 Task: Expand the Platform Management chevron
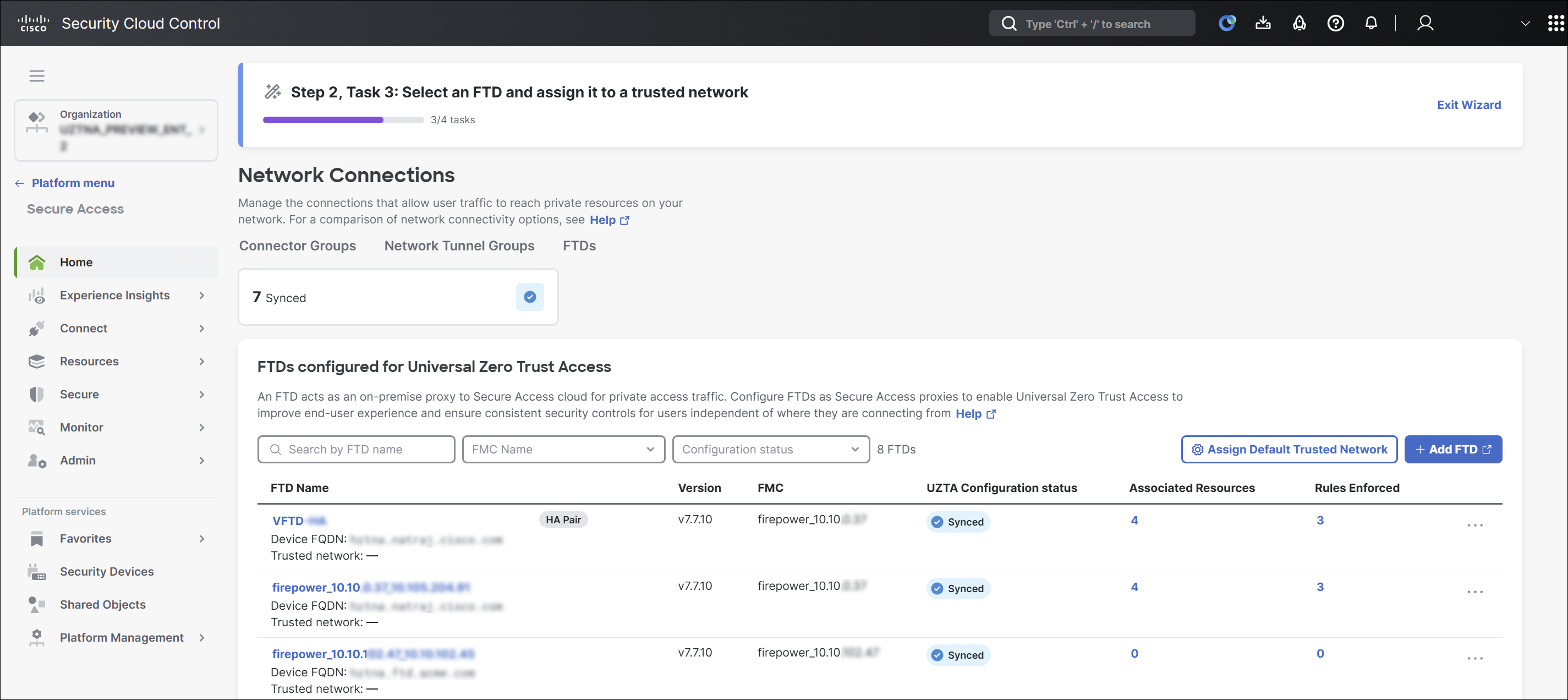click(201, 637)
